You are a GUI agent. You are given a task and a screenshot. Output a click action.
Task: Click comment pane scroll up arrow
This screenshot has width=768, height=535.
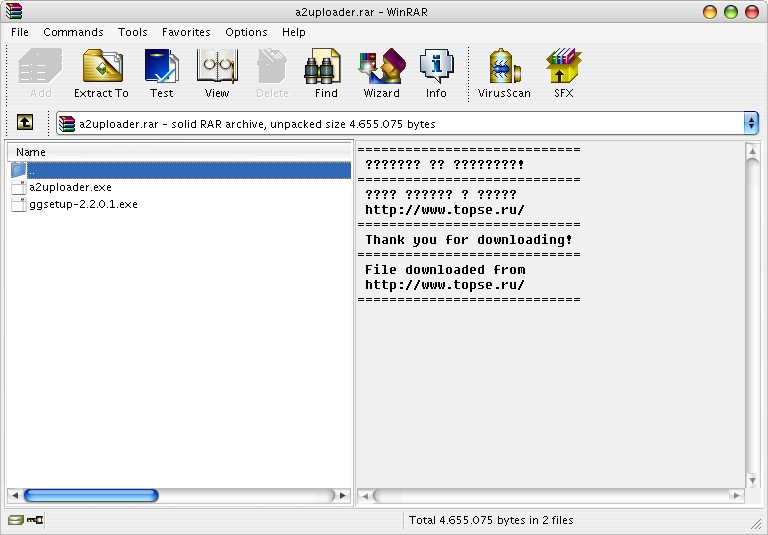[x=752, y=151]
